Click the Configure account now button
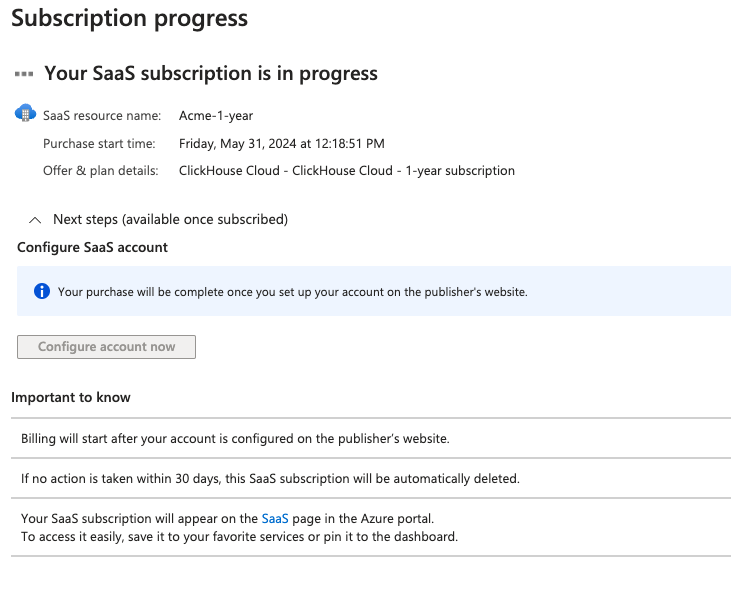Screen dimensions: 731x597 [106, 347]
